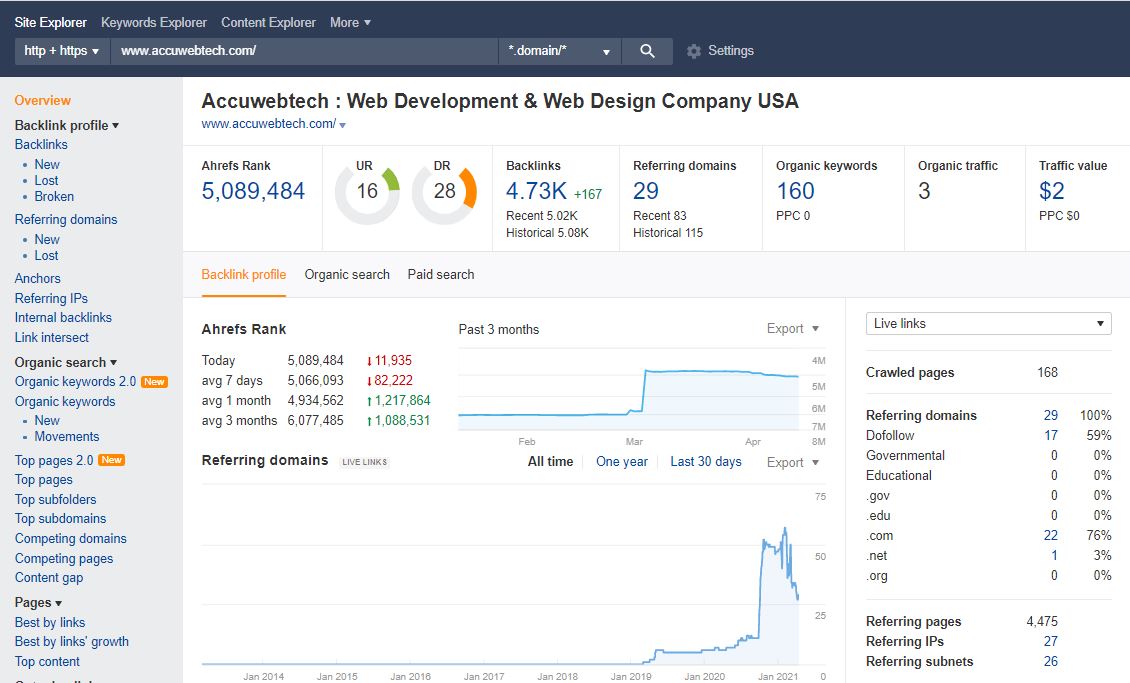Select the Backlink profile tab
1130x683 pixels.
tap(244, 274)
